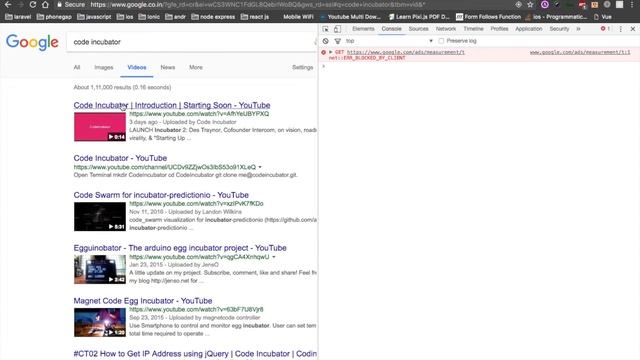Switch to the Application tab in DevTools
This screenshot has height=360, width=640.
[x=529, y=29]
